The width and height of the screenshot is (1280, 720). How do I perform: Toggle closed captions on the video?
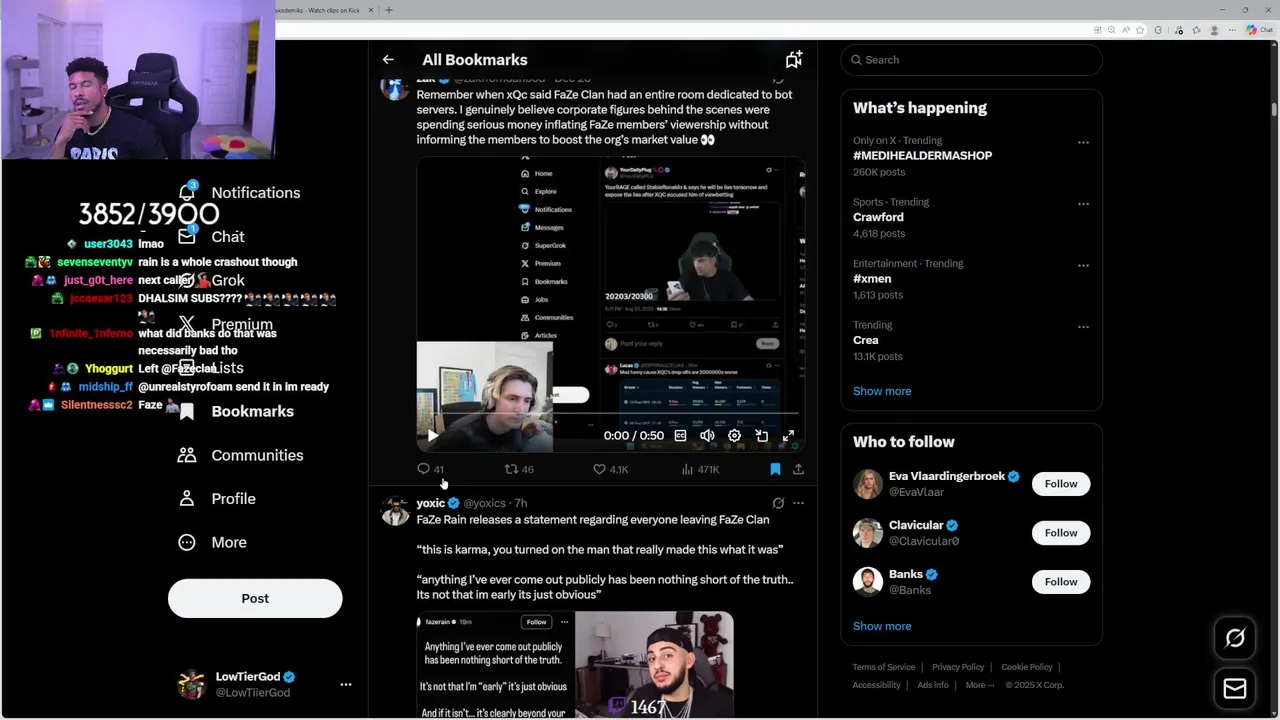680,436
